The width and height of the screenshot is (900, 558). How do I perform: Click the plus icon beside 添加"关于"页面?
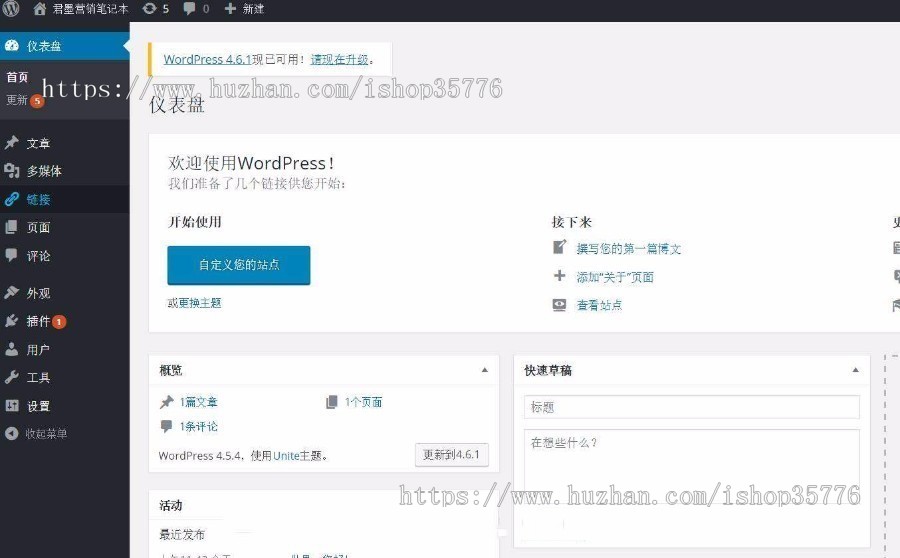click(x=560, y=276)
